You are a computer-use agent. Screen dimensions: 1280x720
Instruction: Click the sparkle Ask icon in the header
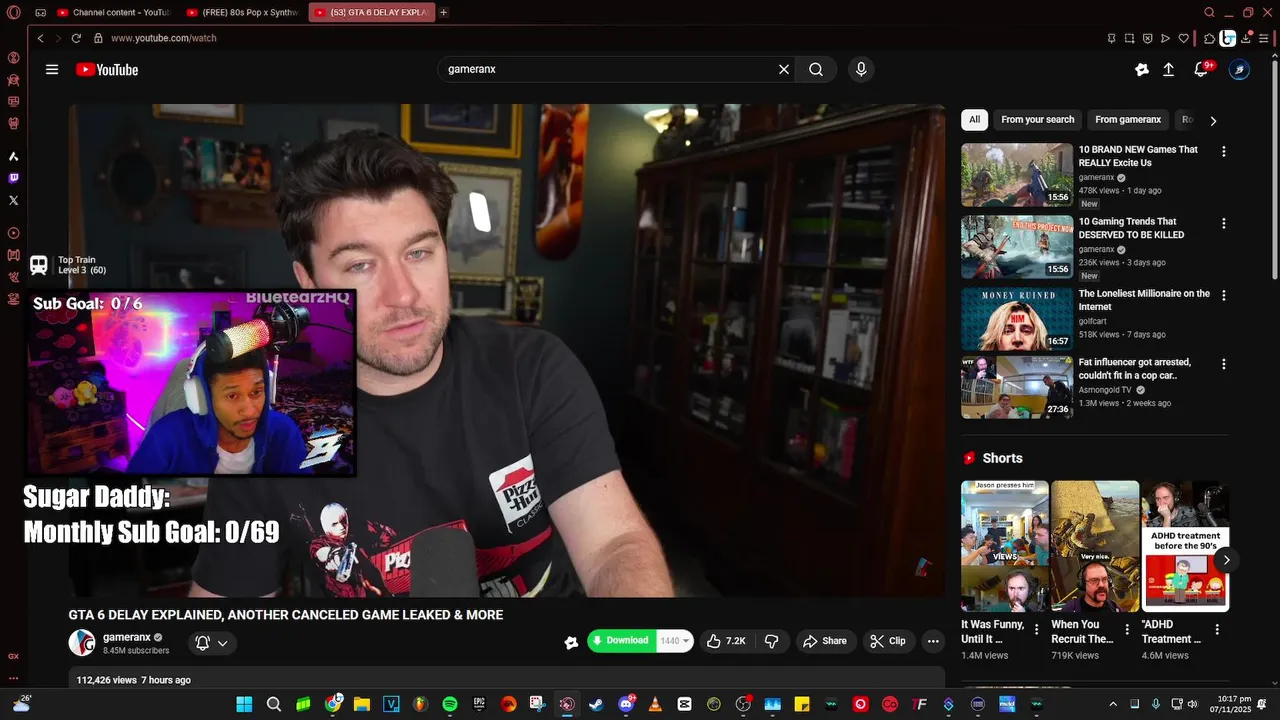point(1142,69)
